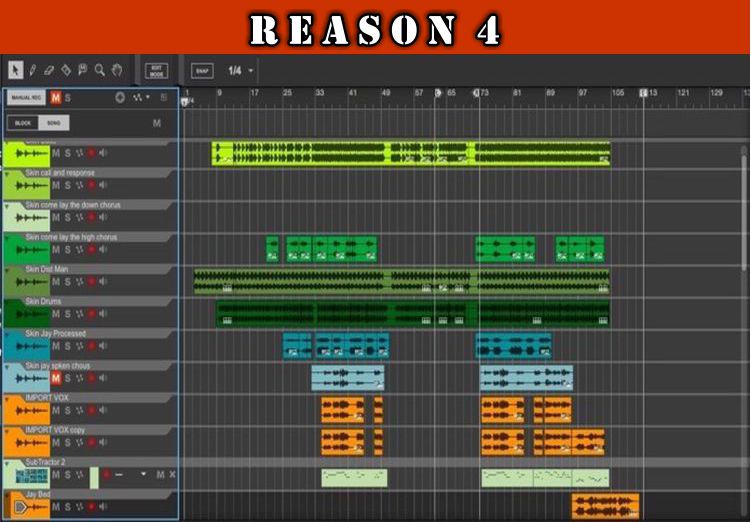Select the 'Skin Jay Processed' track name
The image size is (751, 522).
click(x=56, y=333)
